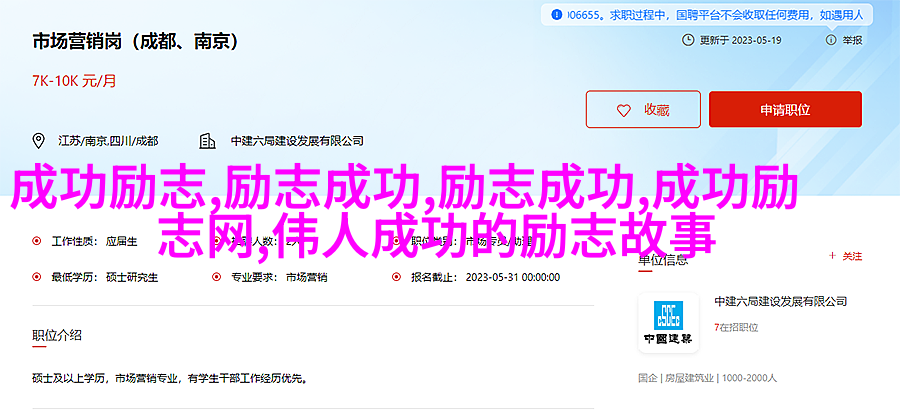Follow the company via + 关注
Image resolution: width=900 pixels, height=411 pixels.
coord(845,257)
